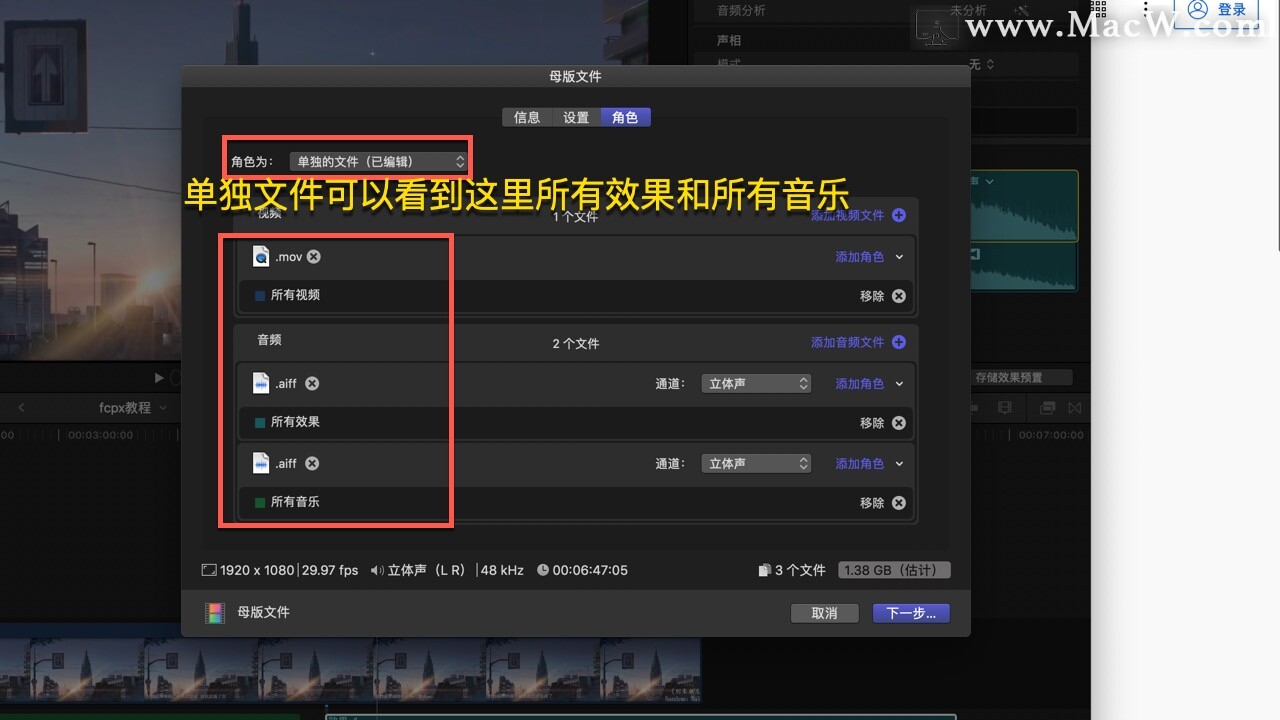This screenshot has height=720, width=1280.
Task: Click 添加角色 for the 所有音乐 file
Action: (x=860, y=463)
